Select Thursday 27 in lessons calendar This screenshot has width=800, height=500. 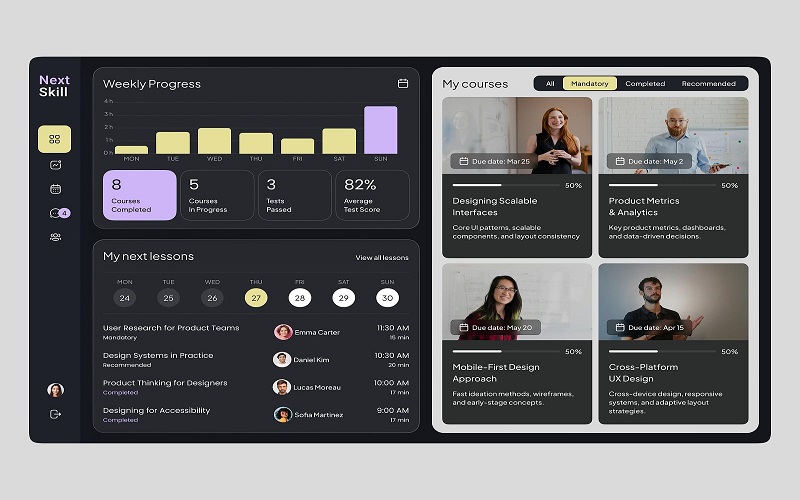[256, 297]
